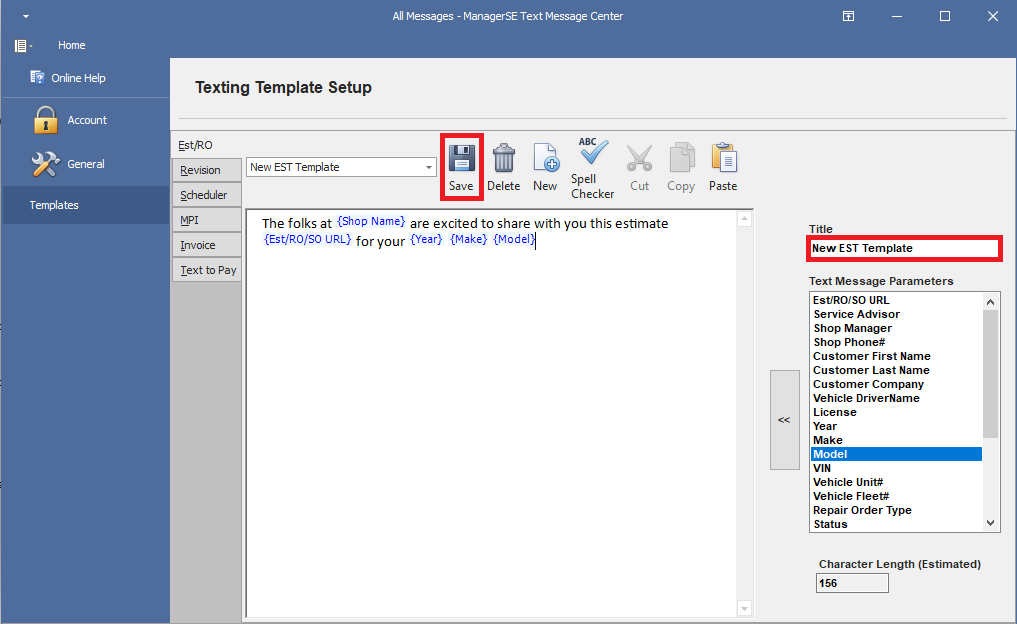The width and height of the screenshot is (1017, 624).
Task: Open the quick access arrow in title bar
Action: coord(26,16)
